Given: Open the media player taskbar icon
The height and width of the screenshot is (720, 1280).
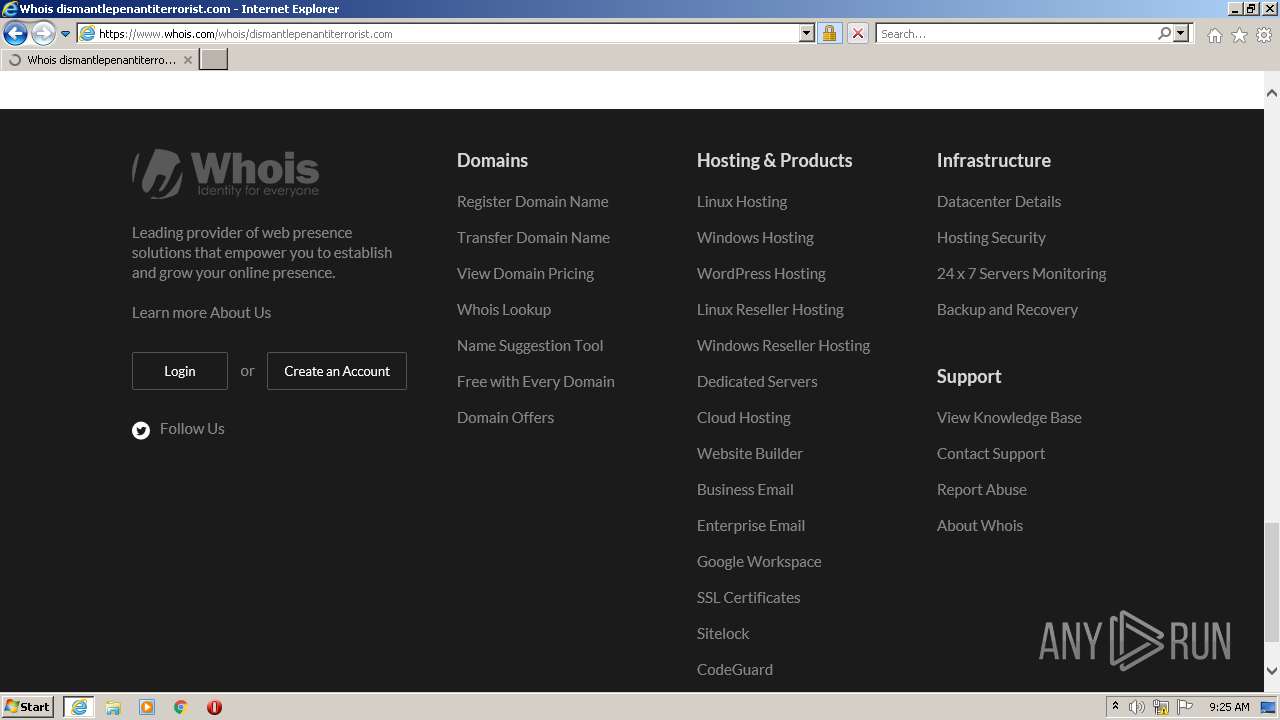Looking at the screenshot, I should point(147,707).
